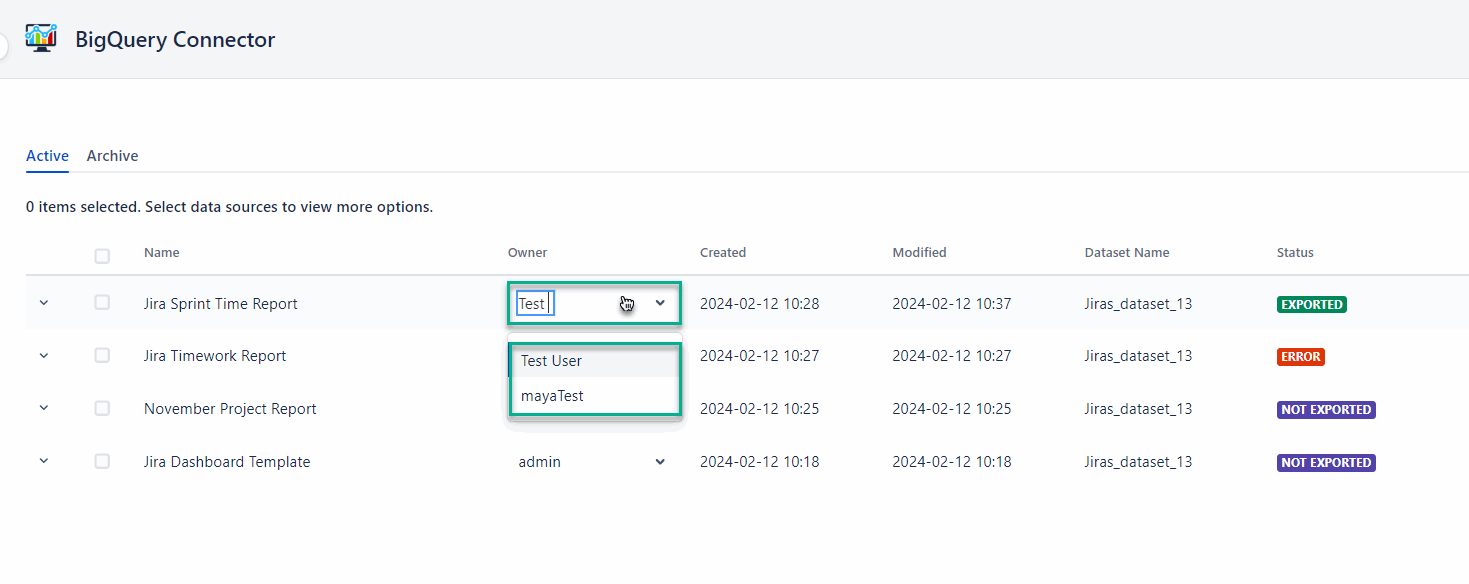The width and height of the screenshot is (1469, 584).
Task: Expand the Jira Sprint Time Report row
Action: (x=43, y=303)
